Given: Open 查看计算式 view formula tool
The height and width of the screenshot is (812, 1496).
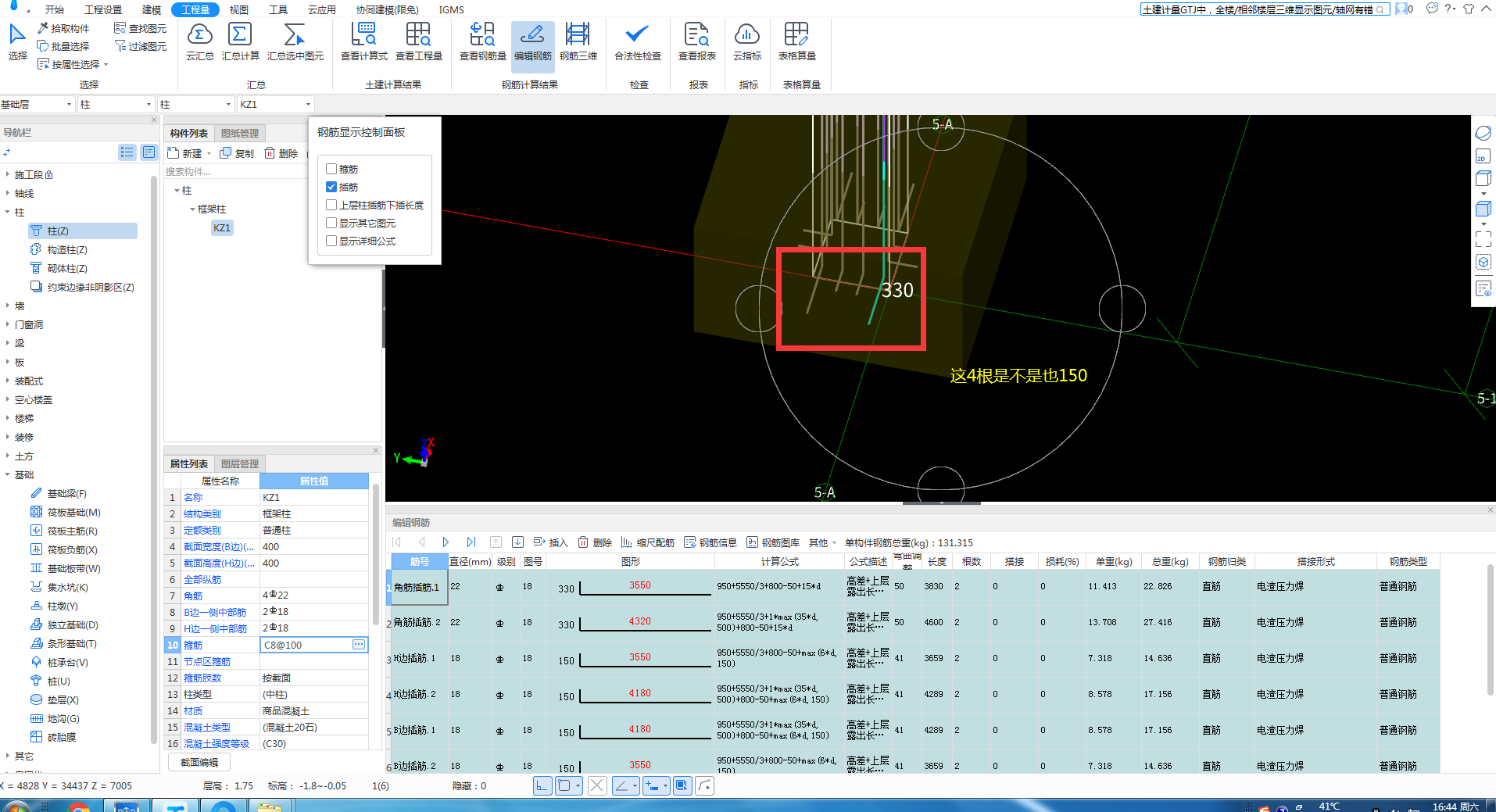Looking at the screenshot, I should click(x=363, y=41).
